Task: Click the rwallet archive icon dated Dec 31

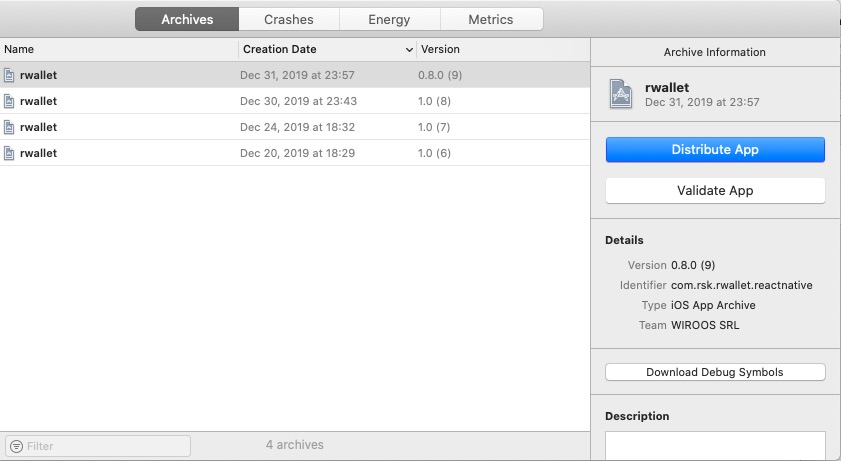Action: coord(9,75)
